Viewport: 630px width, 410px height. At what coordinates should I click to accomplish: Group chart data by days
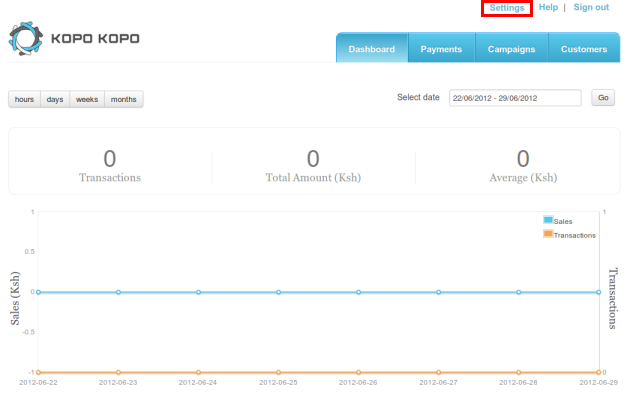click(55, 99)
